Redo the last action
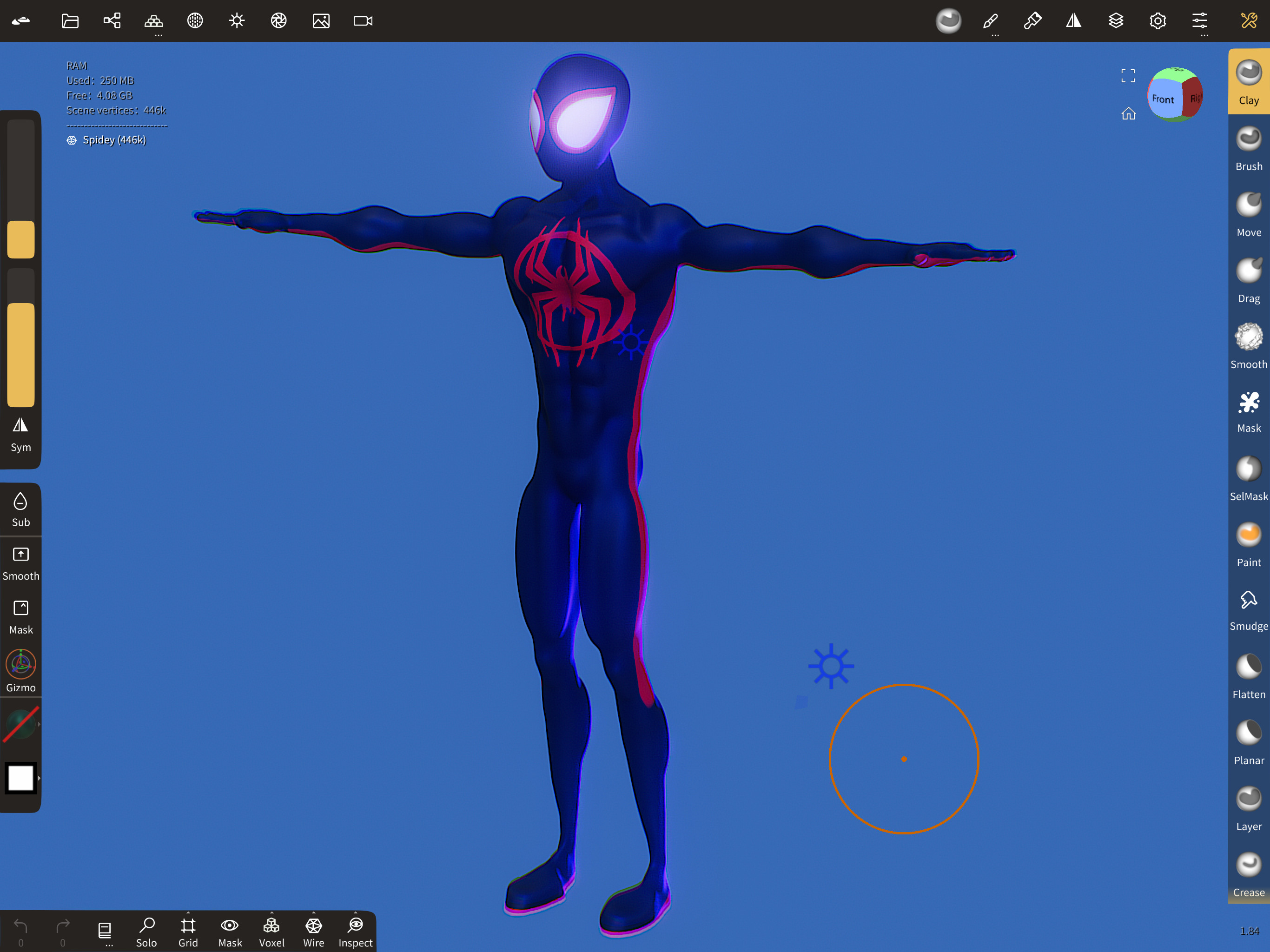Viewport: 1270px width, 952px height. click(x=63, y=932)
